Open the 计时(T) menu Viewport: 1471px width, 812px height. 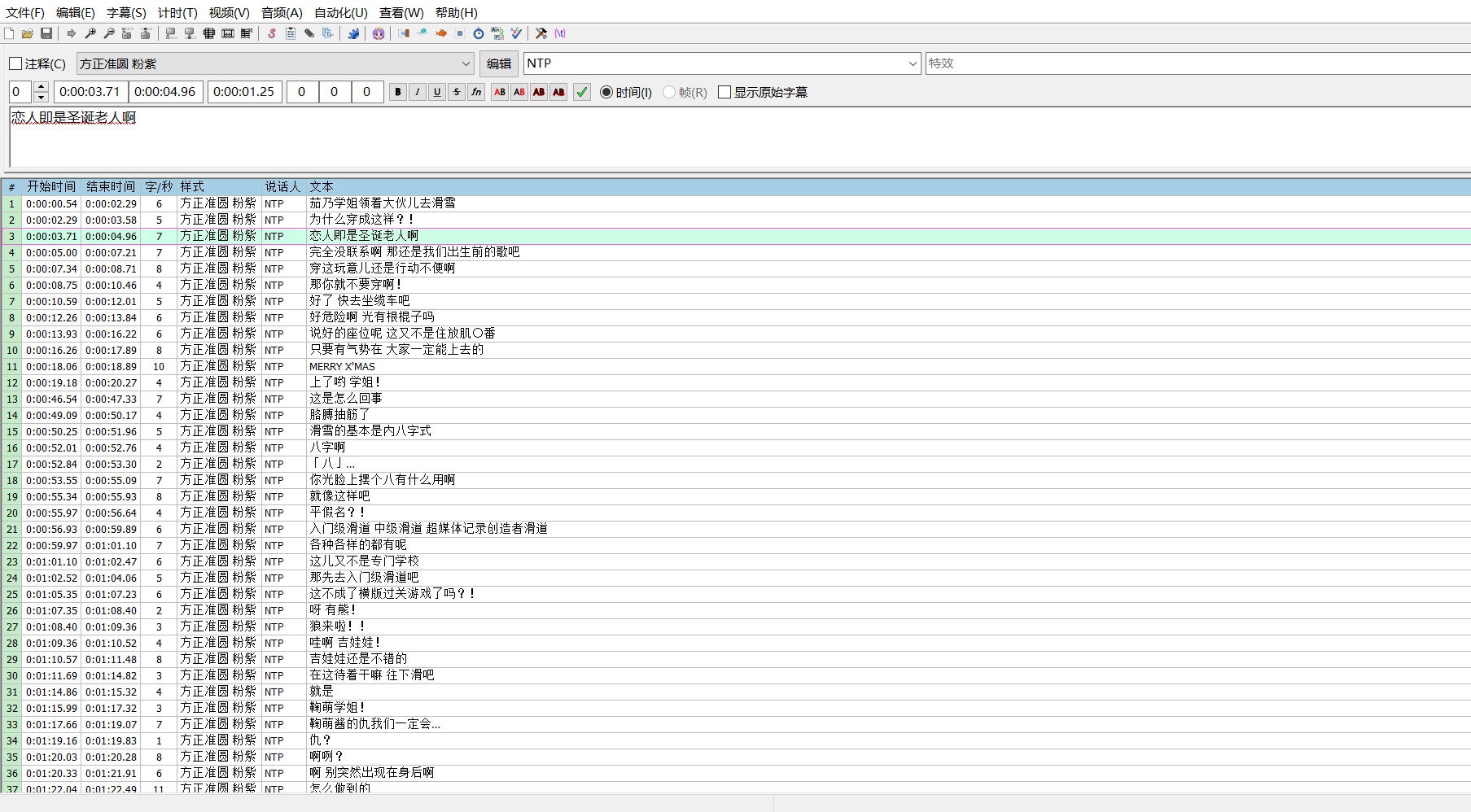click(177, 13)
